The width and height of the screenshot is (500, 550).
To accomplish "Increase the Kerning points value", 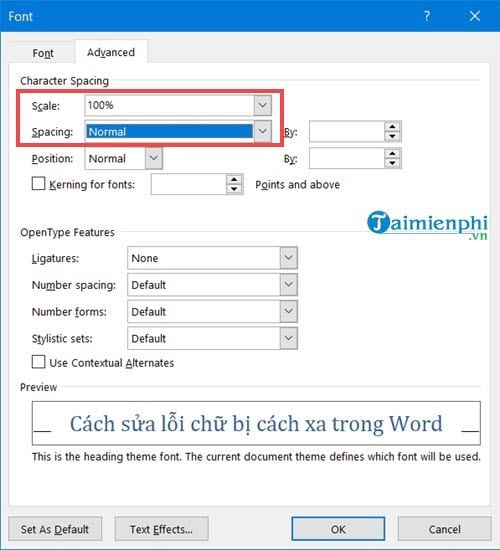I will point(234,179).
